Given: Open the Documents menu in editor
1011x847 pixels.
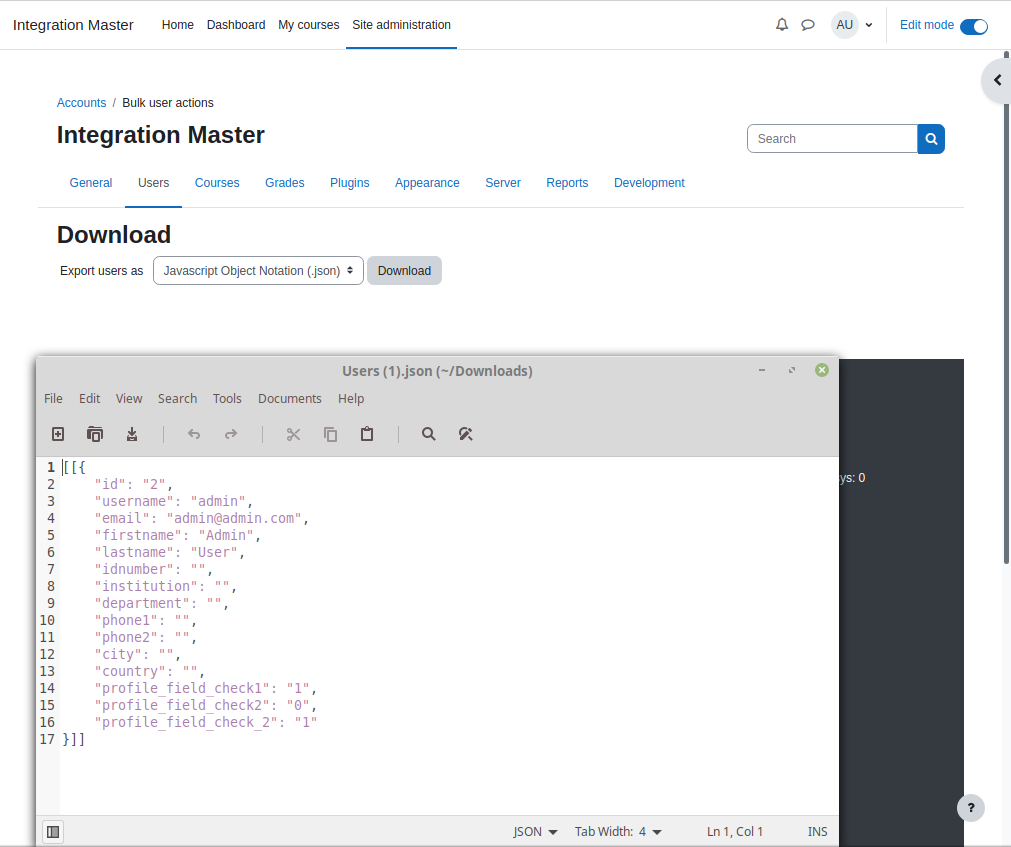Looking at the screenshot, I should pos(290,399).
